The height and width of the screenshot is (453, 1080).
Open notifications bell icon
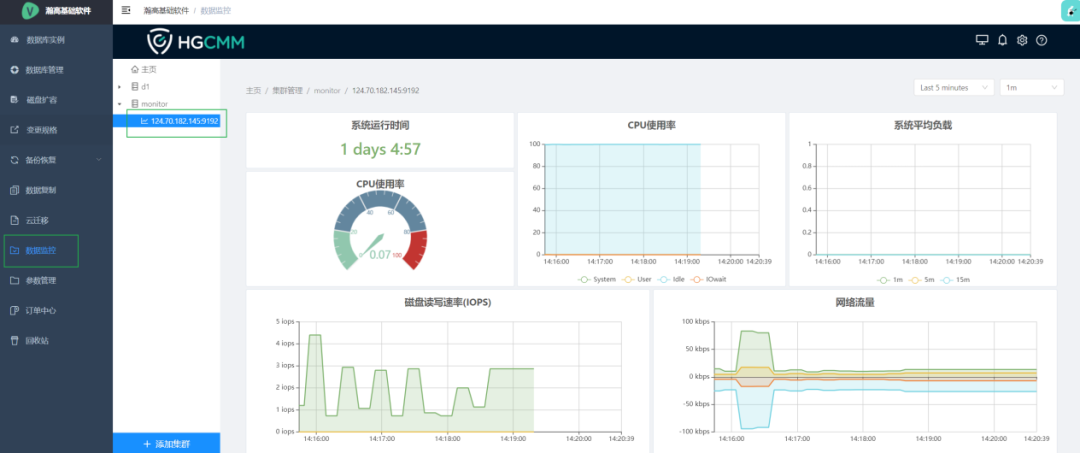(x=1003, y=40)
